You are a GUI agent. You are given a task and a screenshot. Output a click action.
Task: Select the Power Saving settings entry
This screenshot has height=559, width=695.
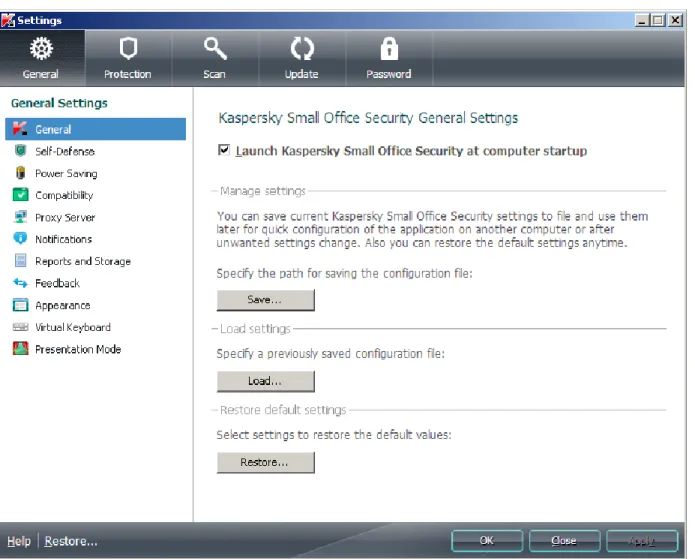(x=95, y=173)
